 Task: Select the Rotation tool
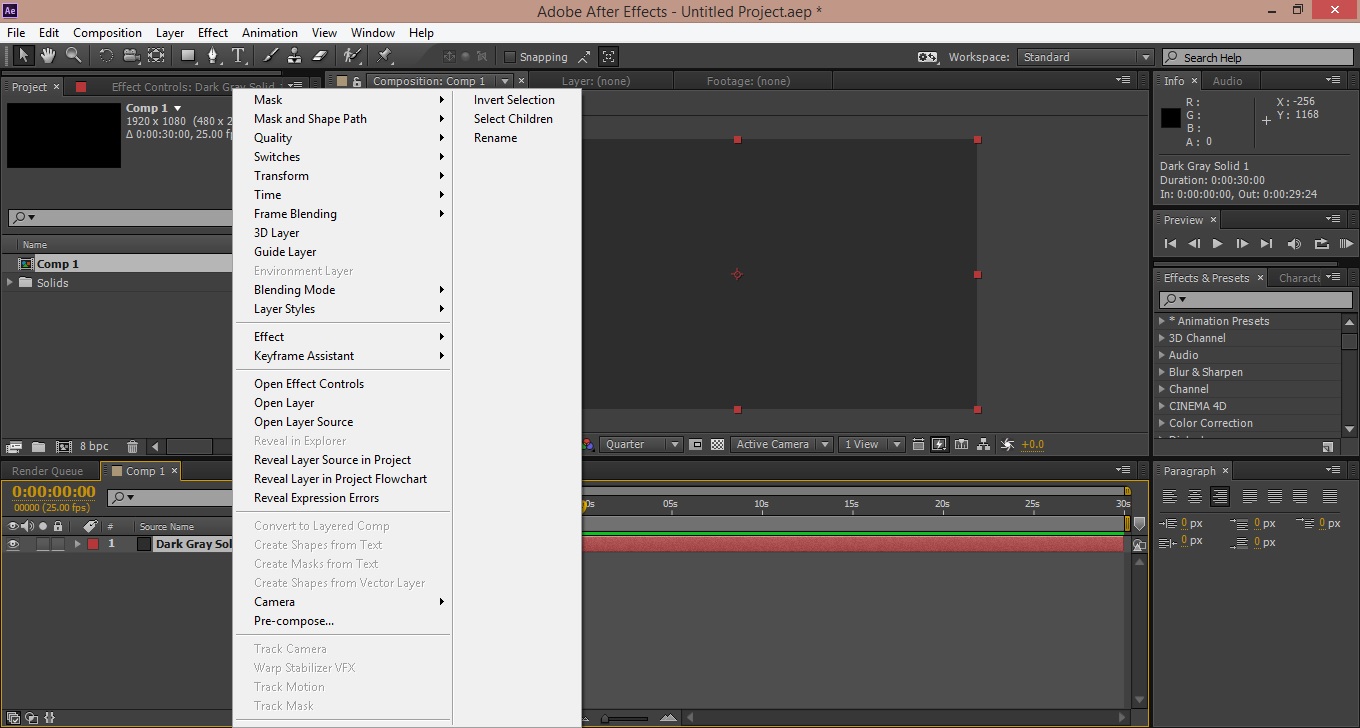point(106,56)
